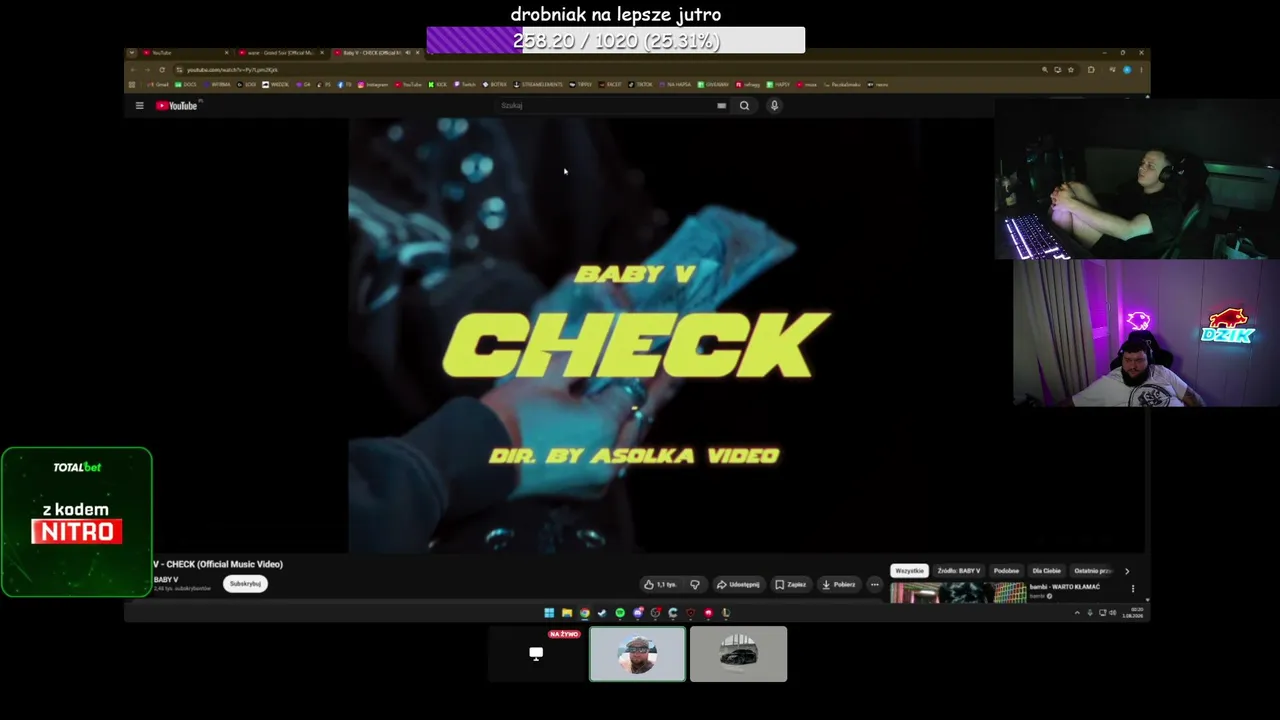Open the bambi WARTO KŁAMAĆ suggested video thumbnail
Viewport: 1280px width, 720px height.
(x=958, y=592)
